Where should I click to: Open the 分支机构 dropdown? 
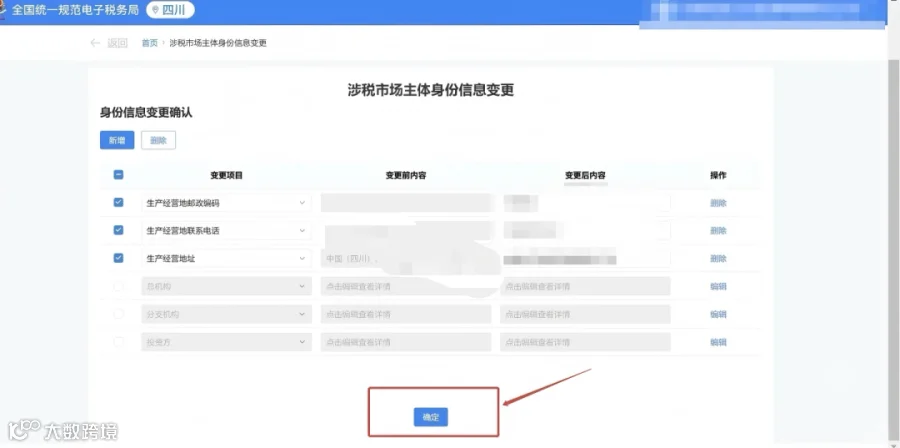coord(227,314)
